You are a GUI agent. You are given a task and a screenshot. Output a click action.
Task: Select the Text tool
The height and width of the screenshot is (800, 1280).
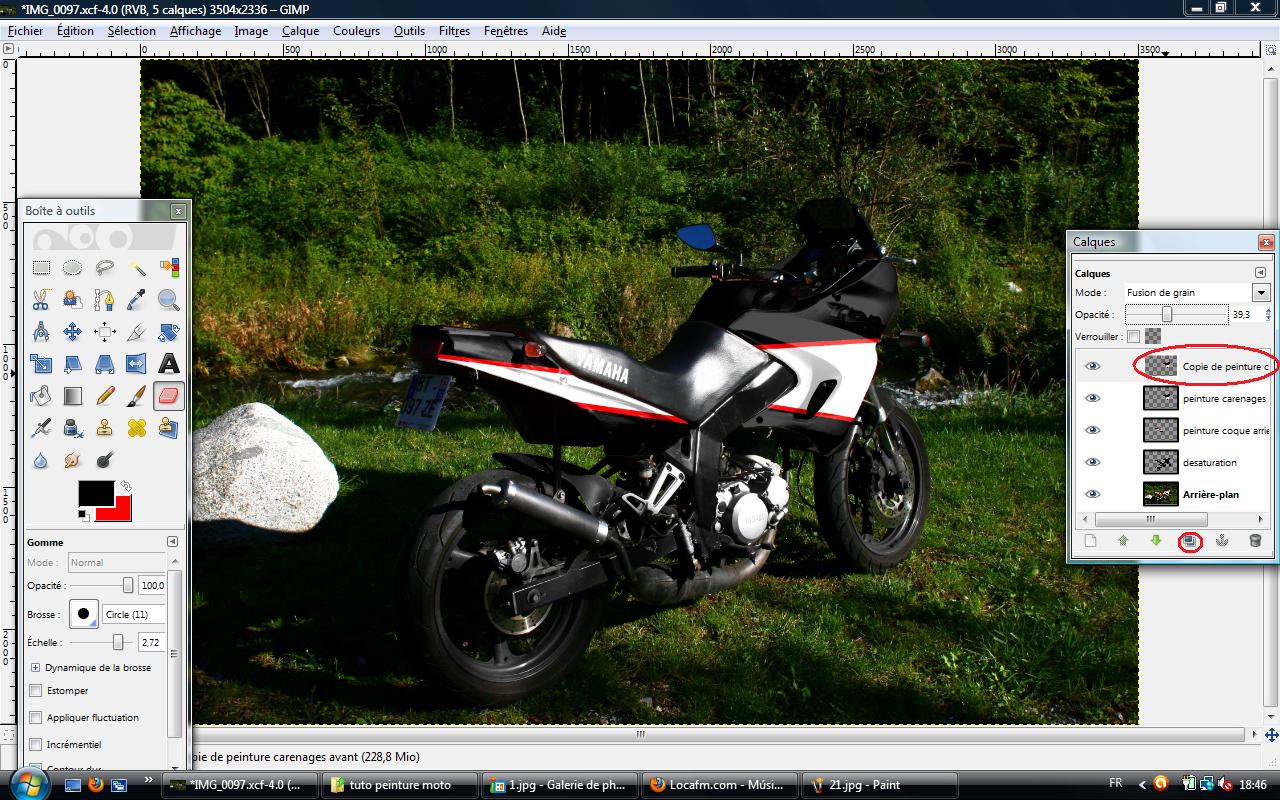[169, 364]
